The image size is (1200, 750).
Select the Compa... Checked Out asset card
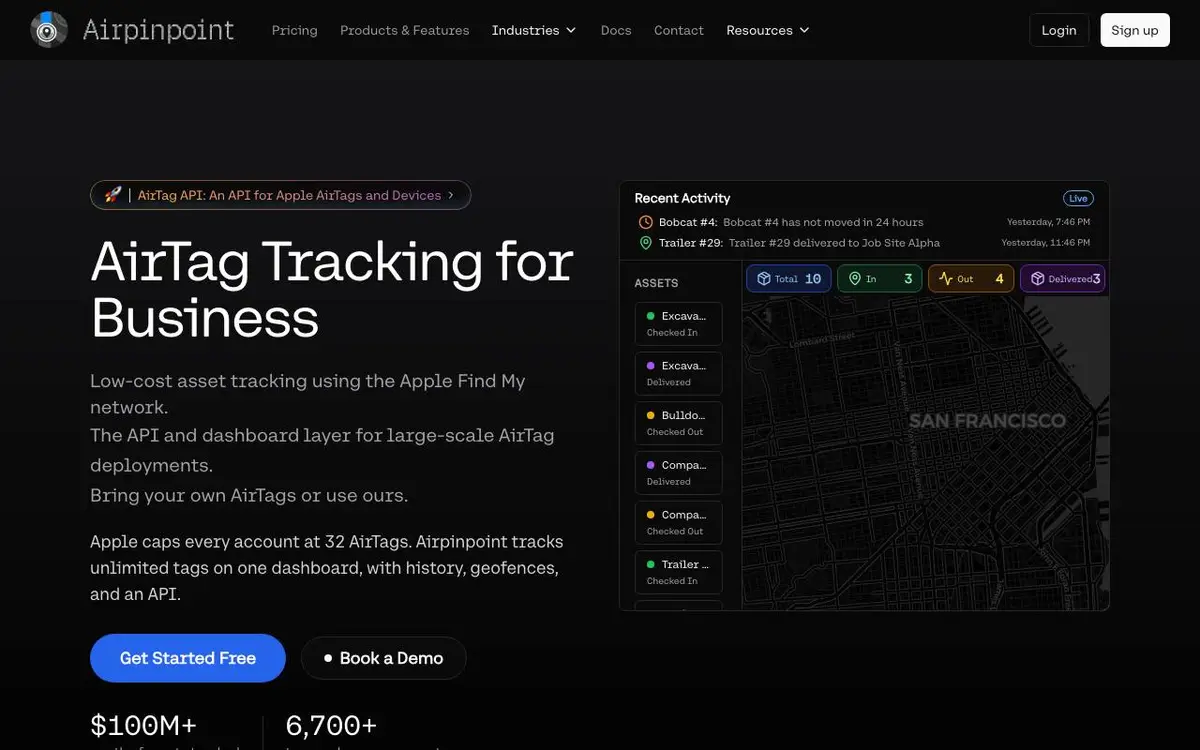(678, 523)
